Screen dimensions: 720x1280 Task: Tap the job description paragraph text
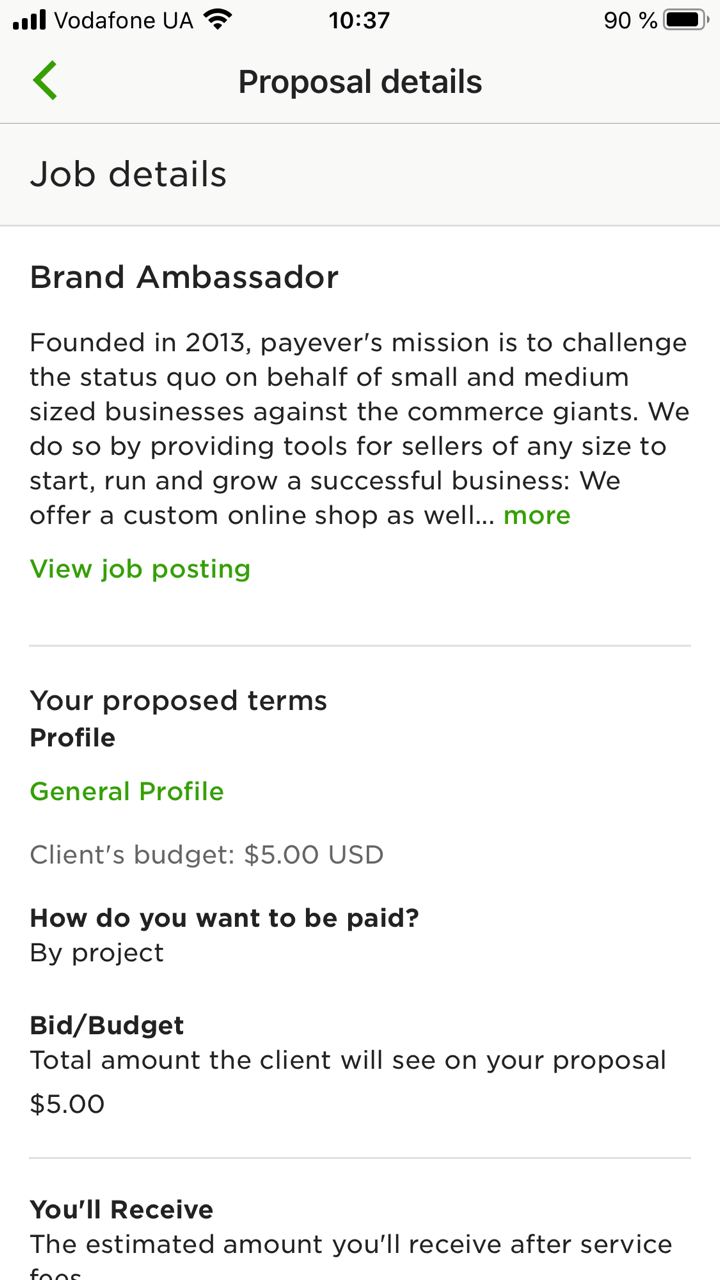(360, 429)
